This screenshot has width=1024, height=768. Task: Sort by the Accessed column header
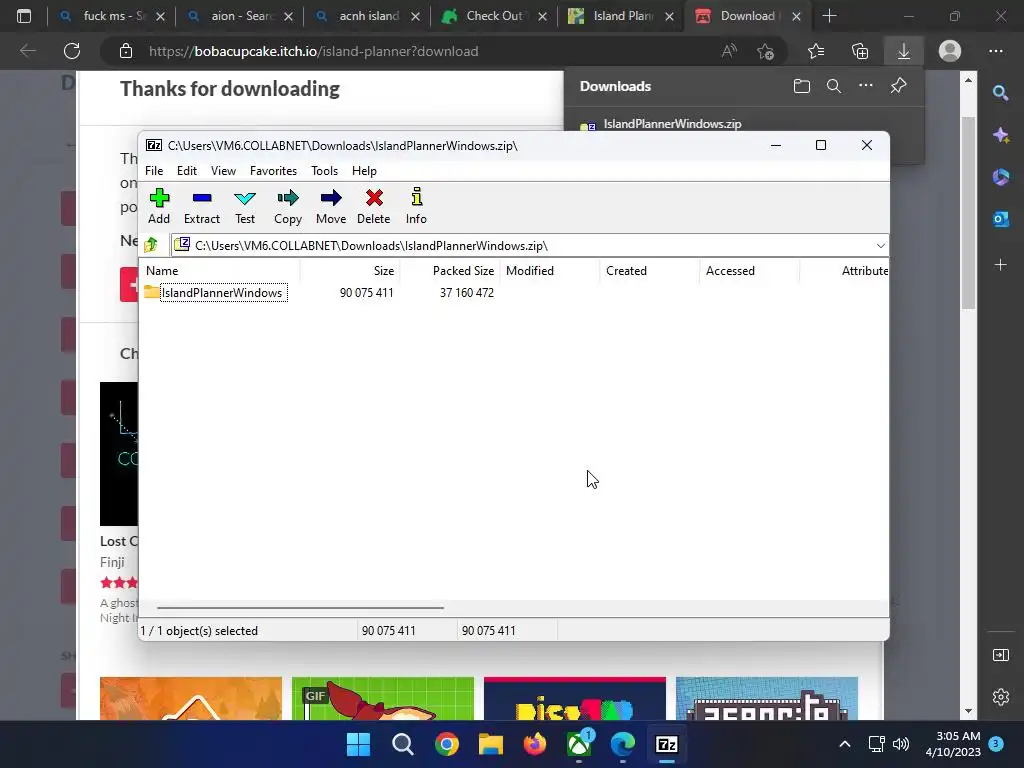coord(750,271)
